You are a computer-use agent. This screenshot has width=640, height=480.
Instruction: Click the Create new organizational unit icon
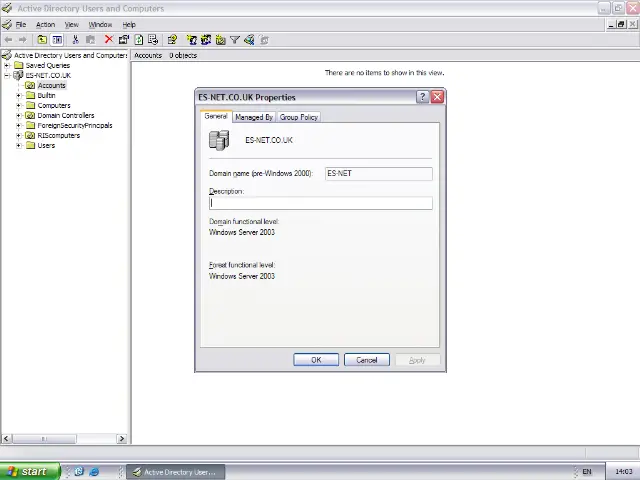point(220,40)
